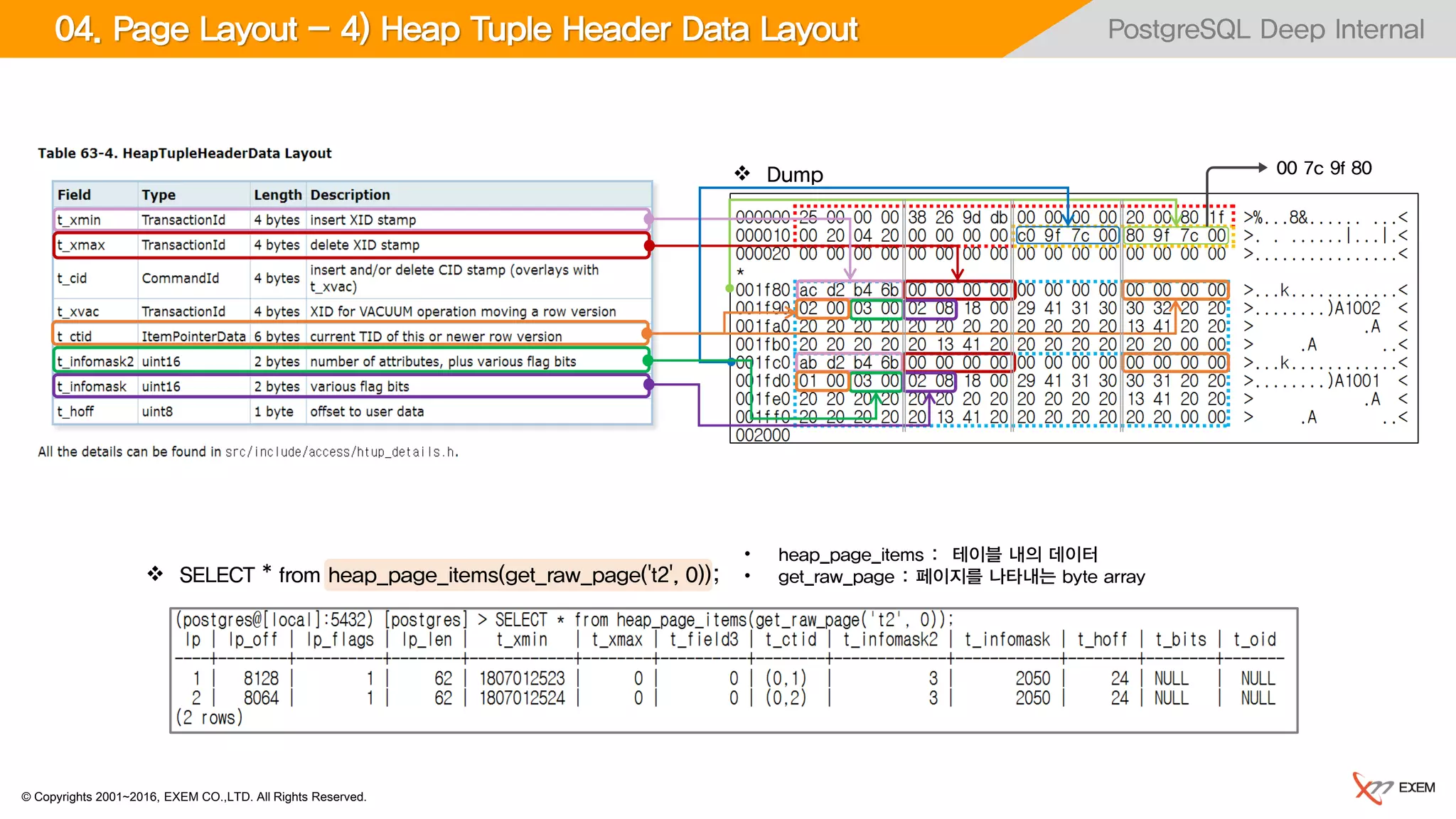Click the diamond bullet beside Dump

click(742, 173)
